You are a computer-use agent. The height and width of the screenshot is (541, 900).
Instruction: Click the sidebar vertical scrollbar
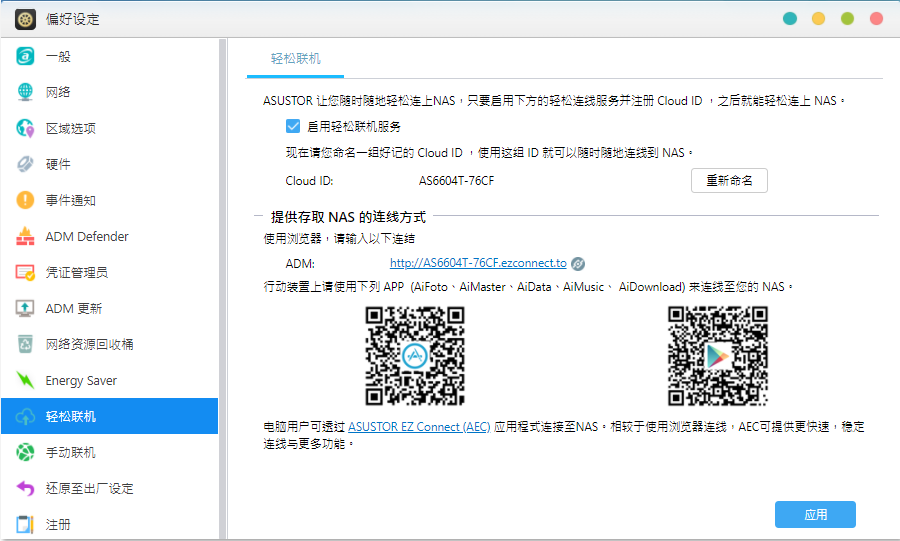(222, 289)
